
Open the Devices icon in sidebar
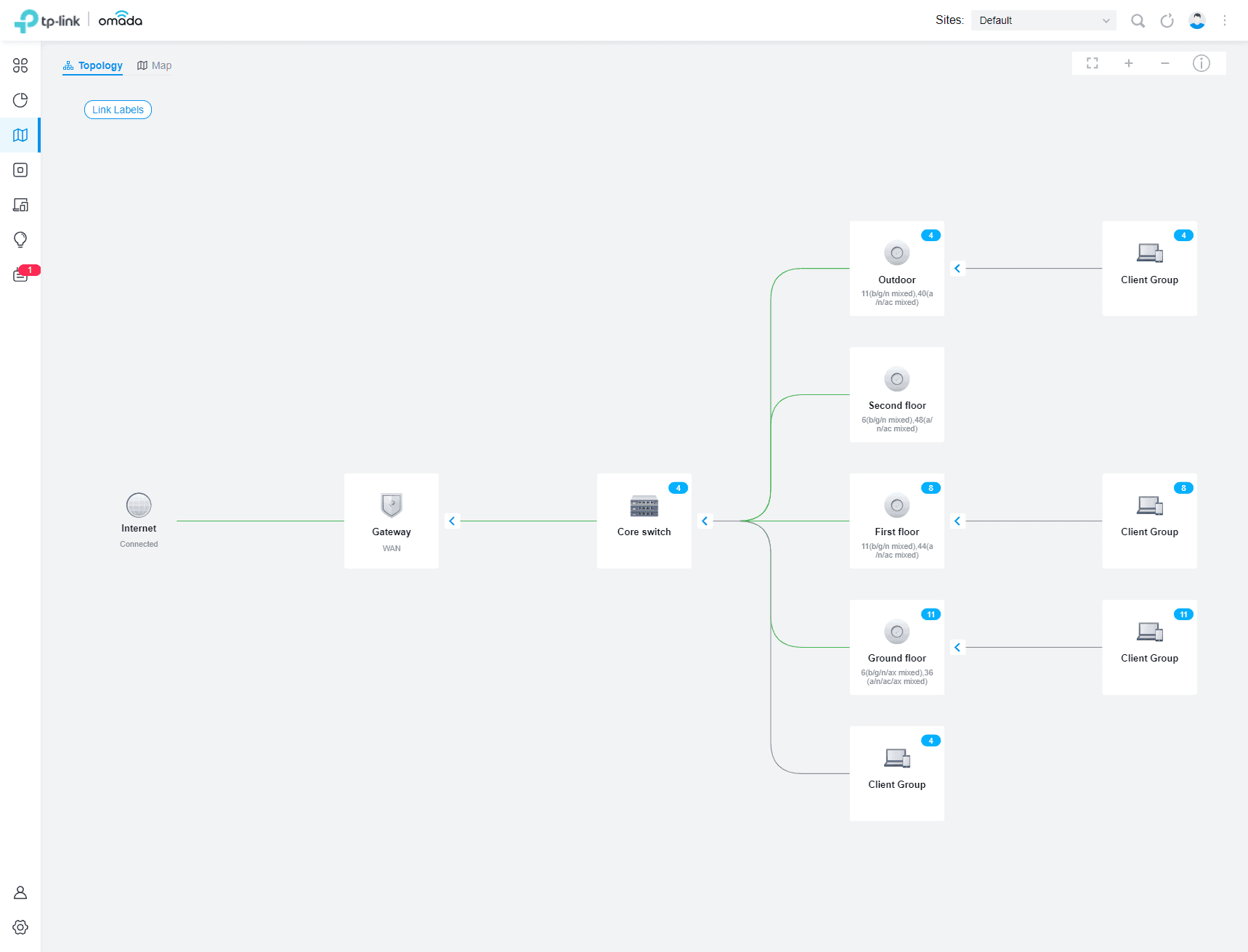pos(20,170)
